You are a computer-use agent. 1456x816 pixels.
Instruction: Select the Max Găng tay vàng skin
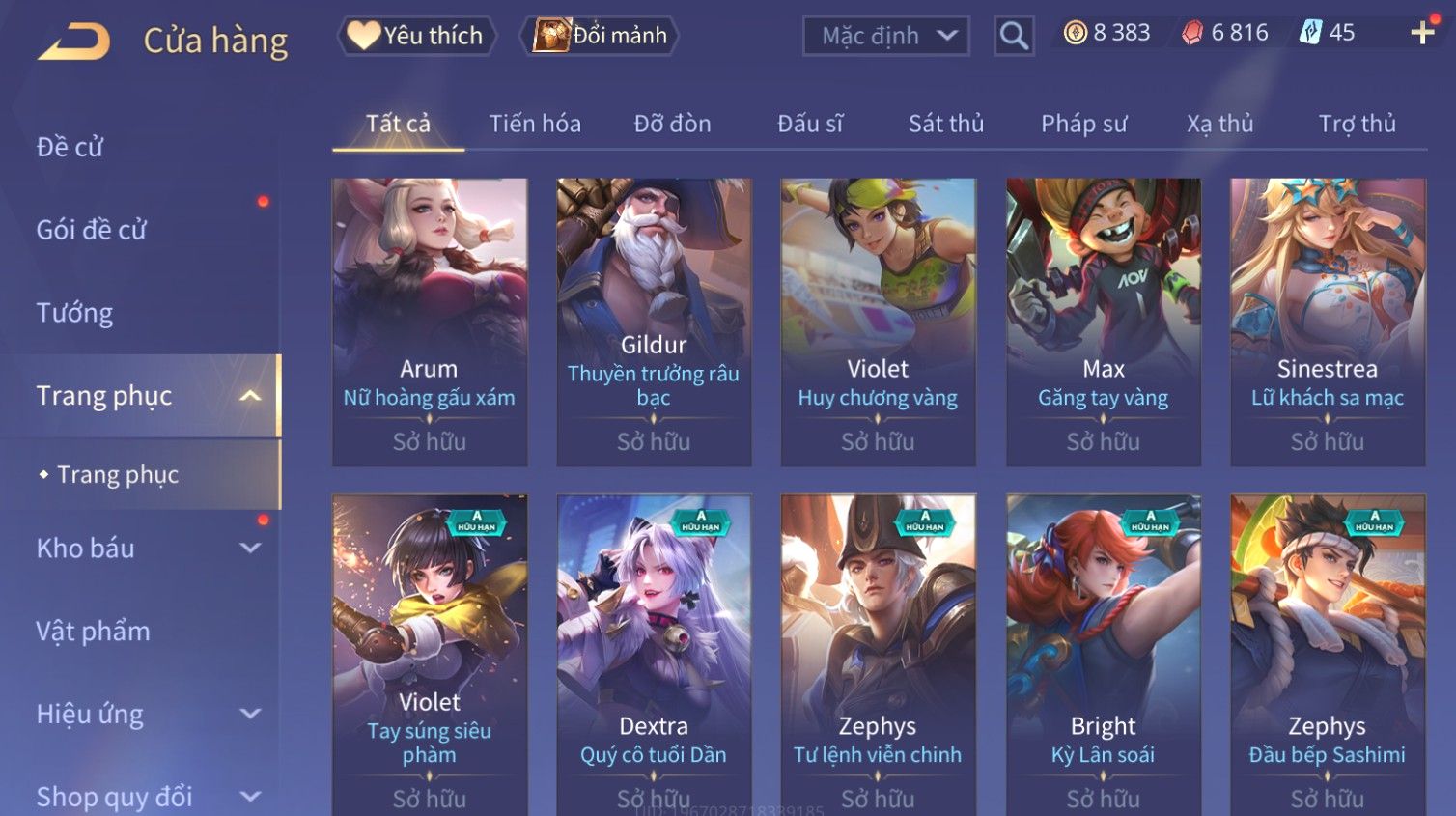[1104, 322]
